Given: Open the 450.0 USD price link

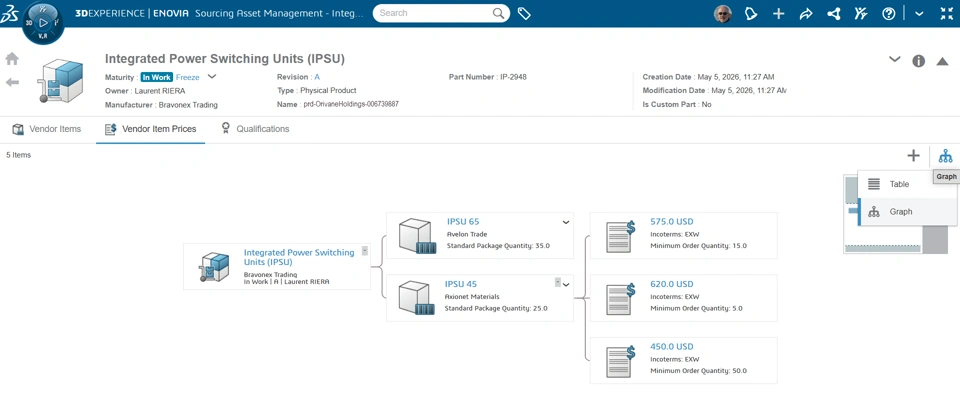Looking at the screenshot, I should click(672, 346).
